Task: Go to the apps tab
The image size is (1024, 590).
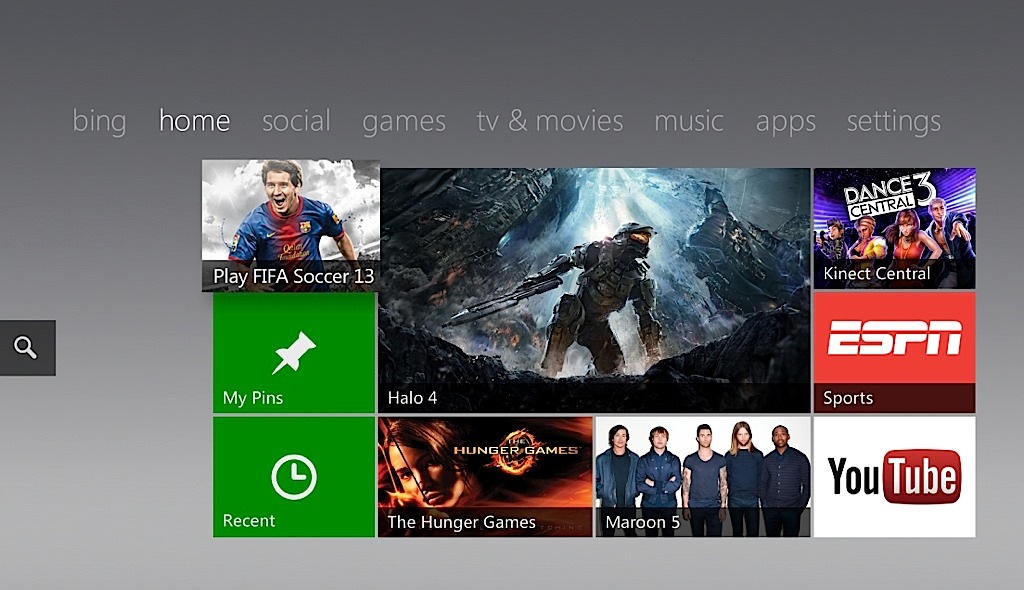Action: point(786,122)
